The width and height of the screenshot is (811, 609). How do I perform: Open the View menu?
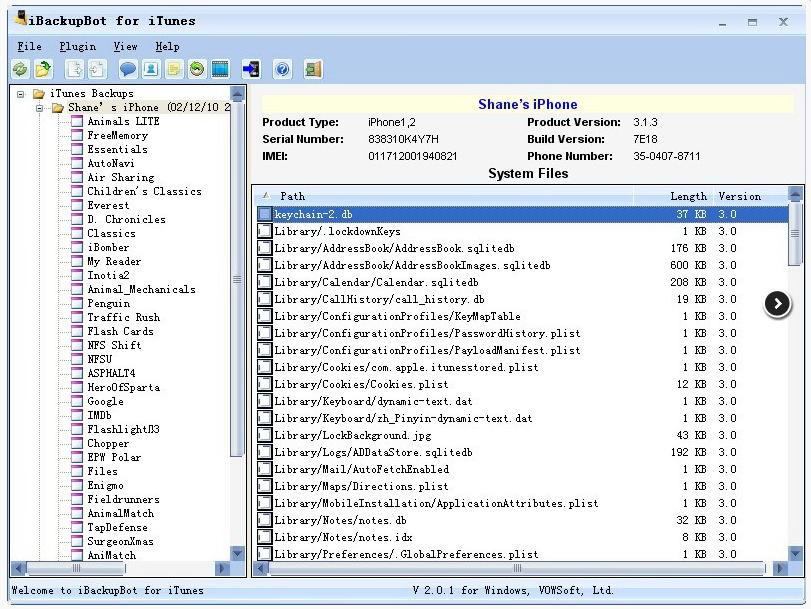point(125,46)
